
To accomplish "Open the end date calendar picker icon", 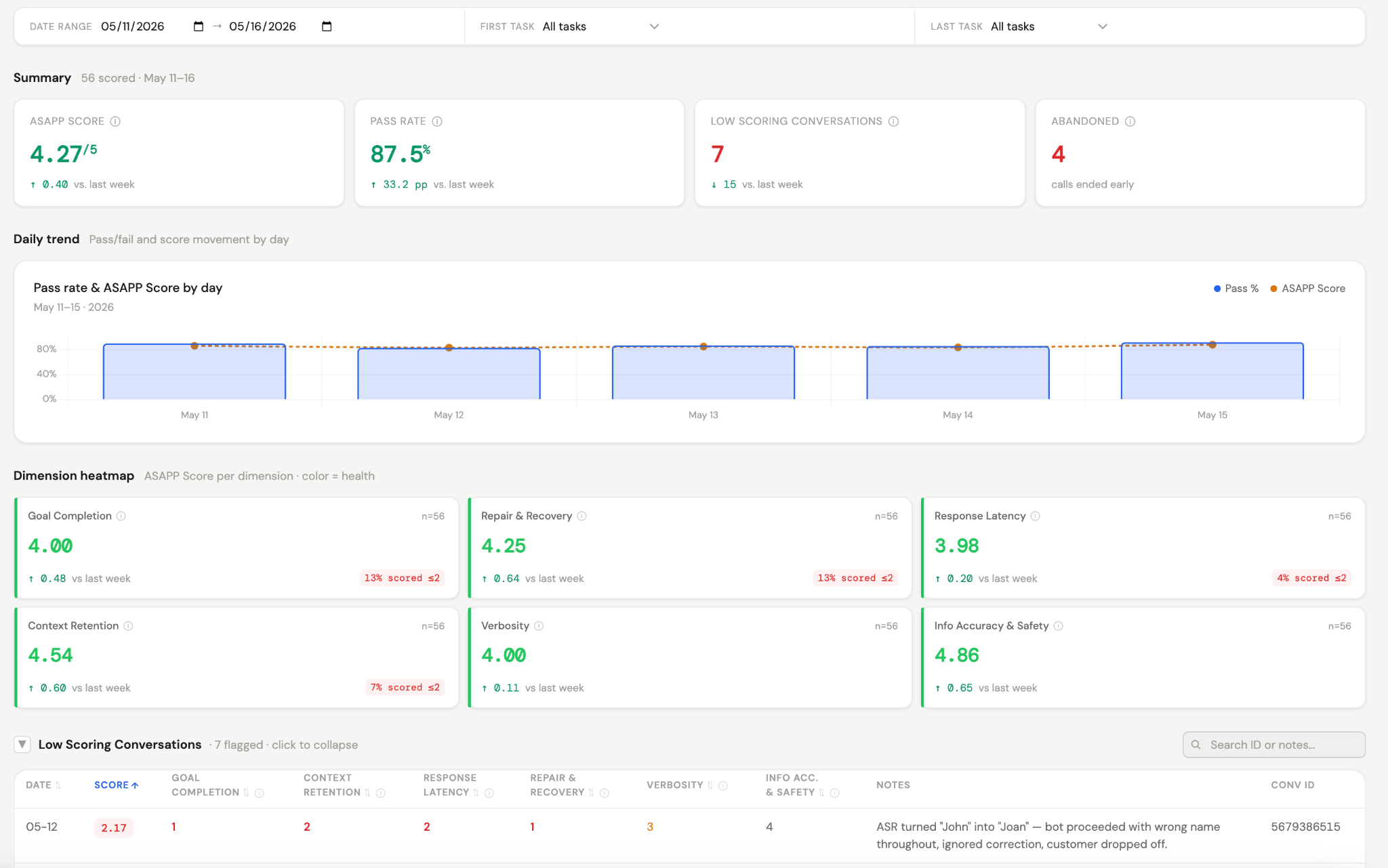I will (x=327, y=26).
